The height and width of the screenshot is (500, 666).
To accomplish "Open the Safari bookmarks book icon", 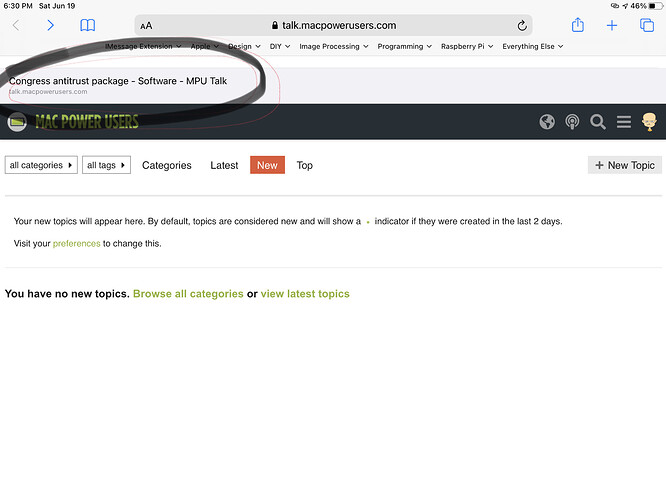I will 88,25.
